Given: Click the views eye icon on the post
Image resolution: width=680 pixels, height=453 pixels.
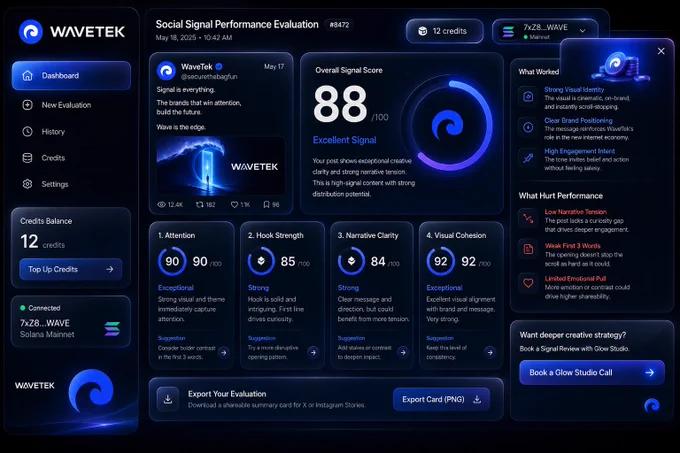Looking at the screenshot, I should tap(161, 205).
